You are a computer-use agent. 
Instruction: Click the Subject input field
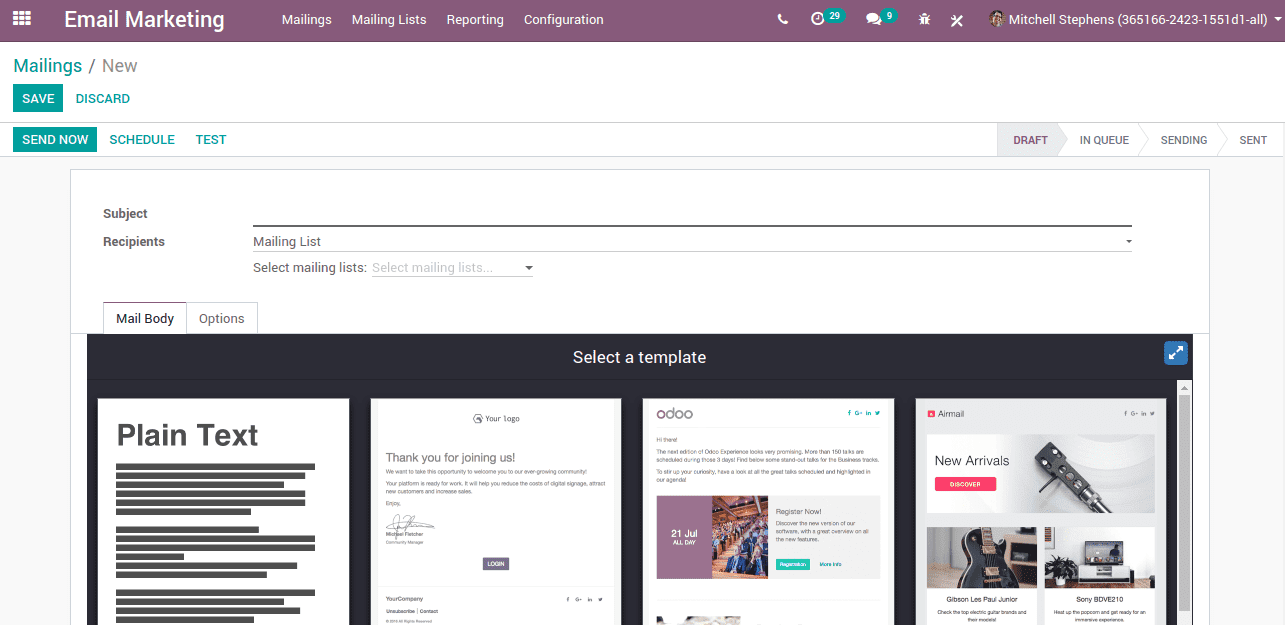pos(691,214)
